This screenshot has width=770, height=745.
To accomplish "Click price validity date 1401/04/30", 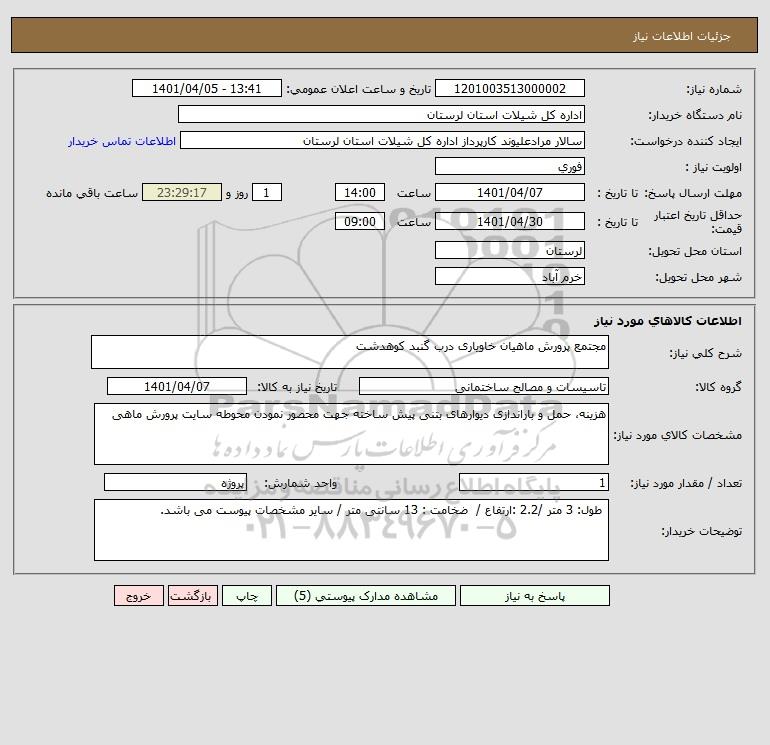I will pos(510,221).
